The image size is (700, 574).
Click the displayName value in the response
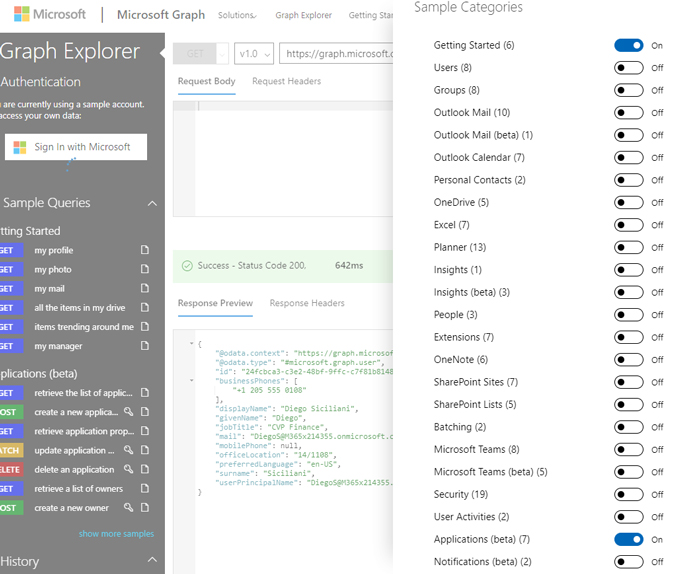319,408
